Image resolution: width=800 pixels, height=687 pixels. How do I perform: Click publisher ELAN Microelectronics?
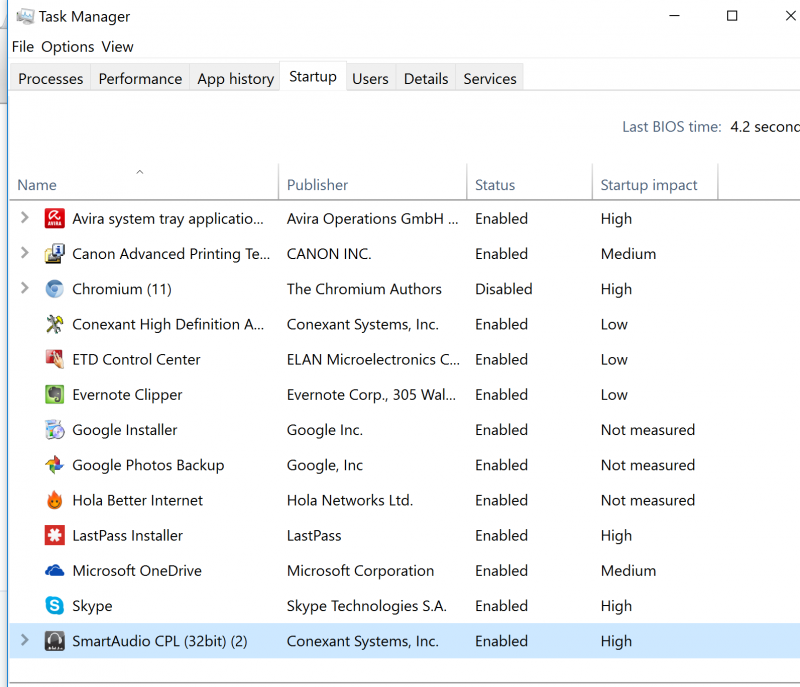coord(373,360)
